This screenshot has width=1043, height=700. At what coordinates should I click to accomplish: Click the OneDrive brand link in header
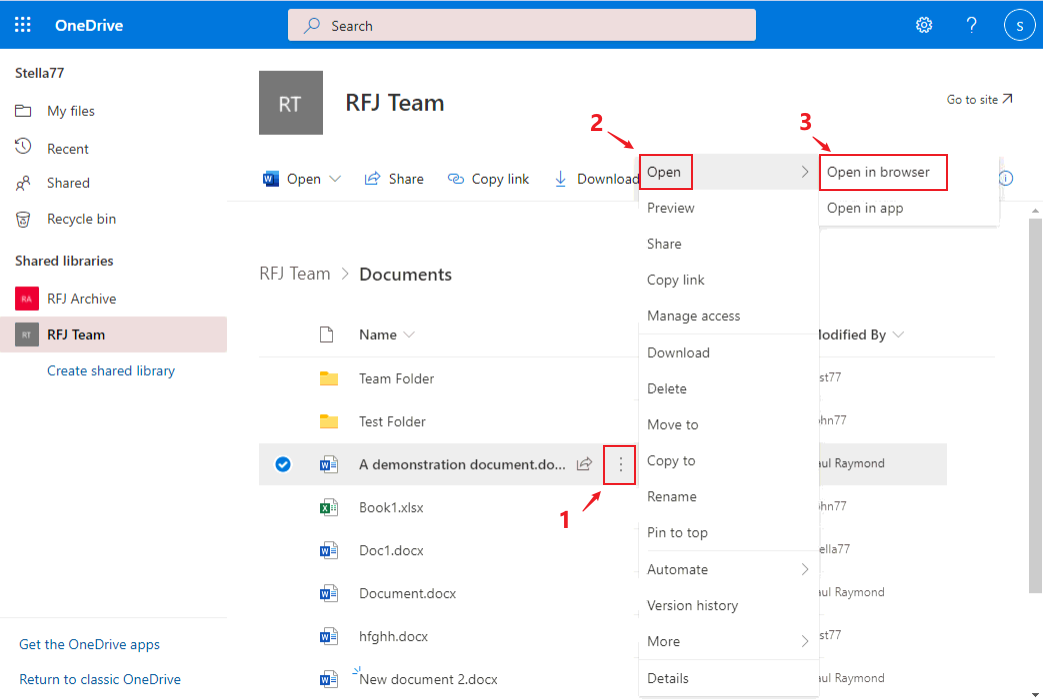[x=89, y=25]
